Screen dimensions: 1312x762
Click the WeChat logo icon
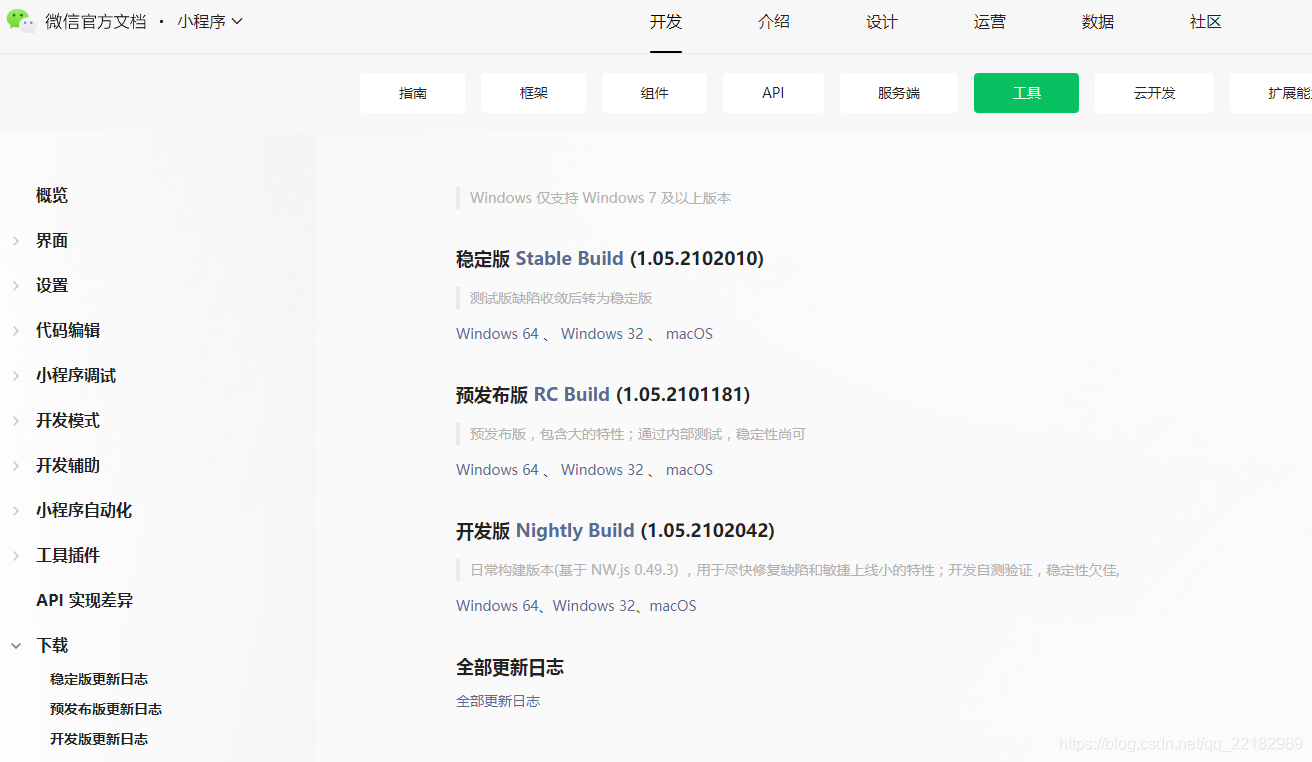click(x=21, y=21)
